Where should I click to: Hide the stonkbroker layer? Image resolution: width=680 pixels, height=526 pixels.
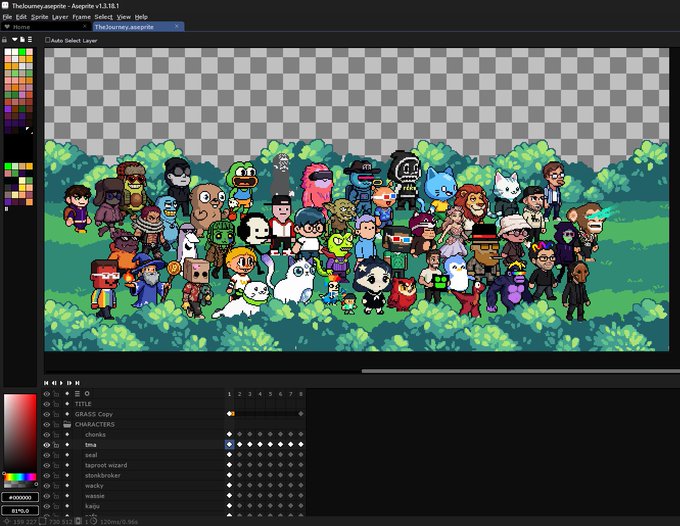(x=46, y=476)
